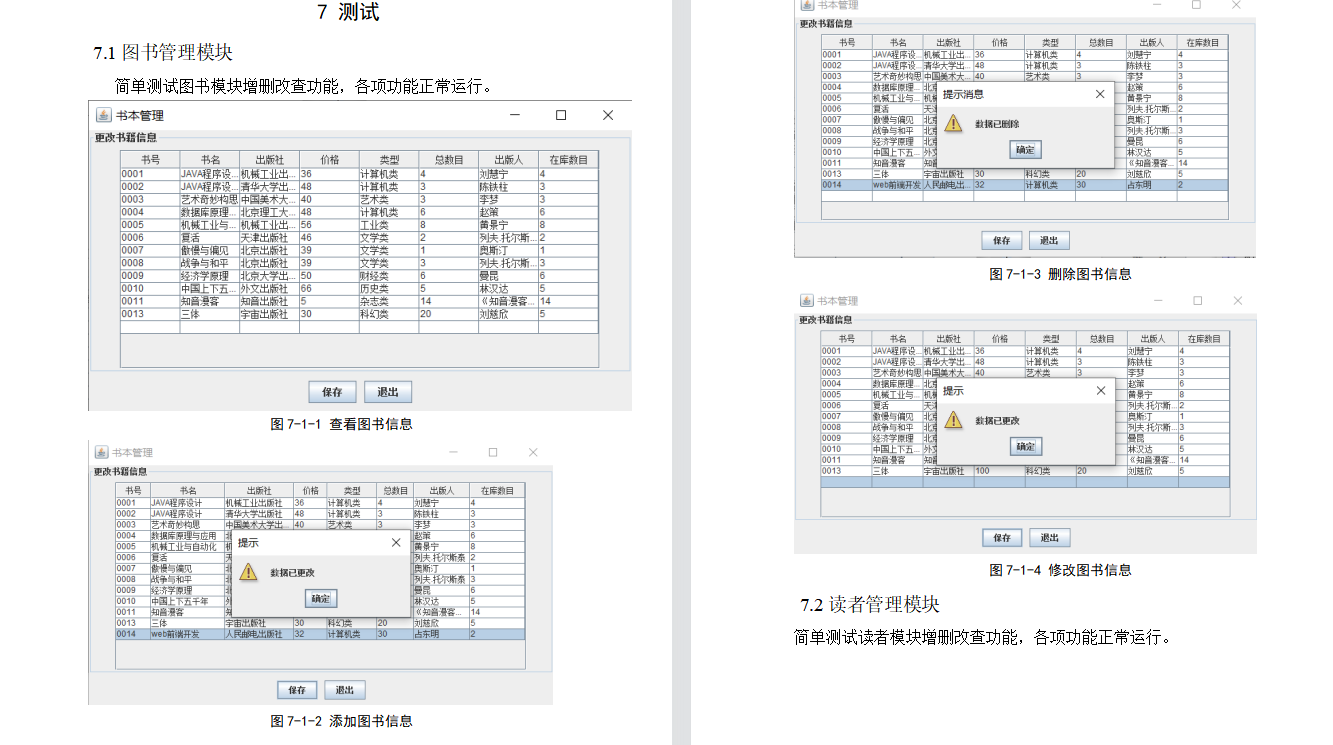1333x745 pixels.
Task: Click 保存 button in figure 7-1-2 window
Action: [x=297, y=690]
